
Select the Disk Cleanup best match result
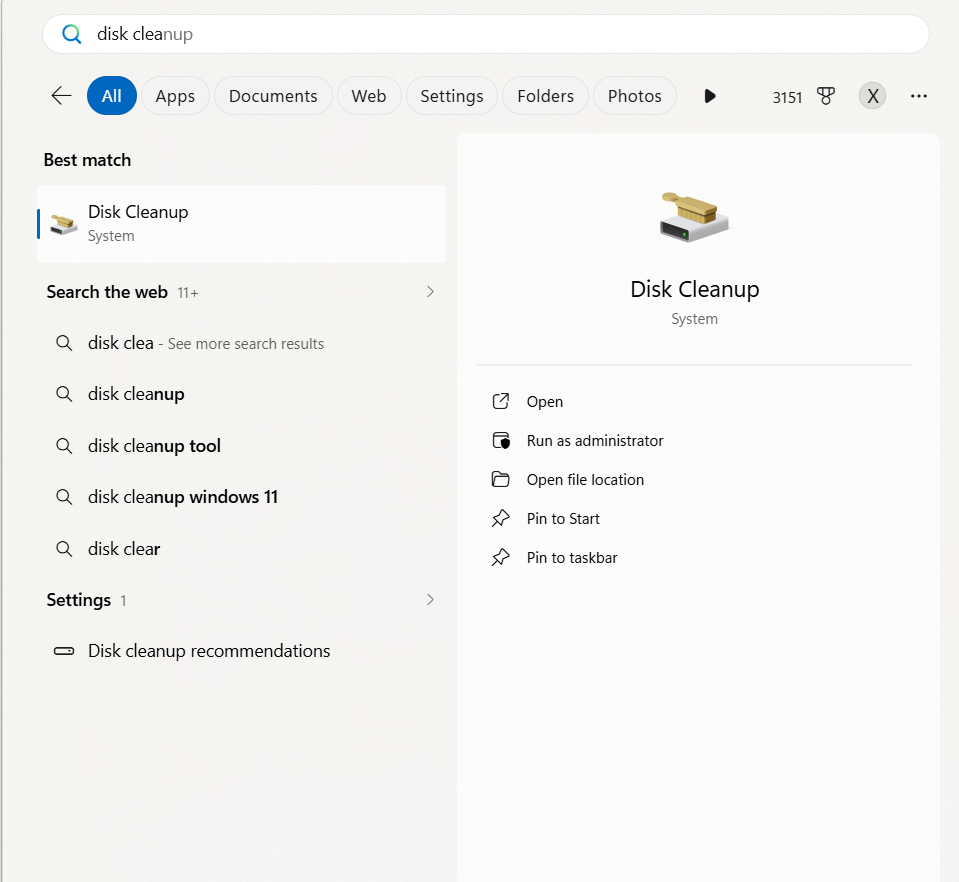pos(240,224)
